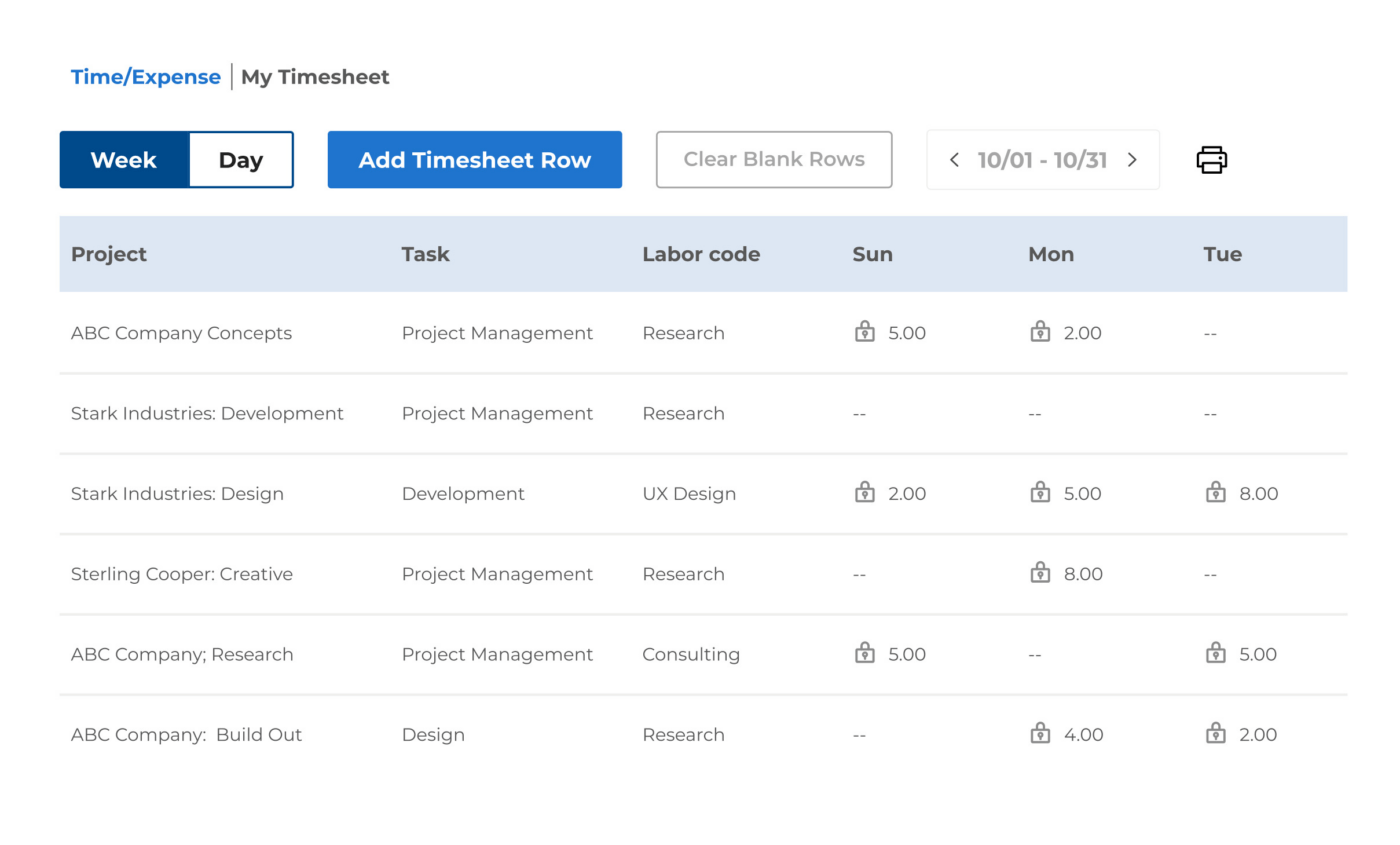The height and width of the screenshot is (845, 1400).
Task: Select Sterling Cooper: Creative project
Action: 182,574
